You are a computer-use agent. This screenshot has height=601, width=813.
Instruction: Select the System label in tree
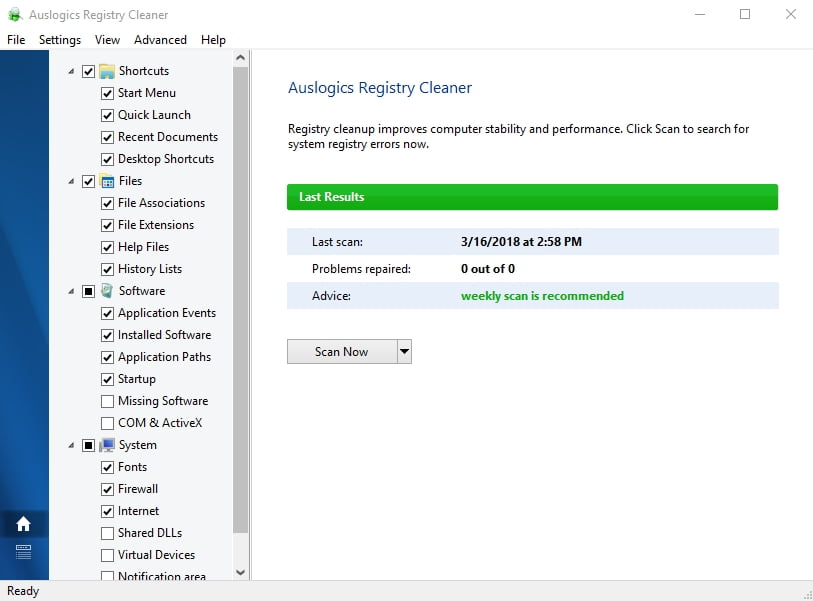(x=137, y=445)
